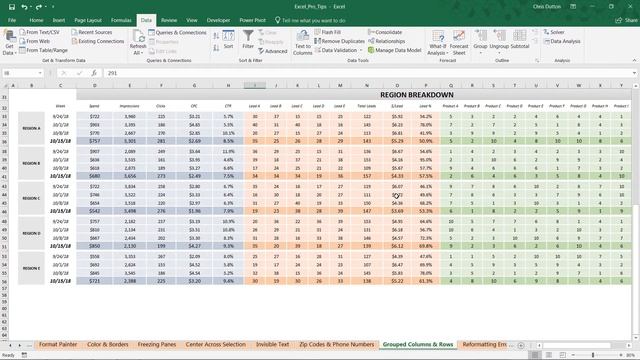This screenshot has height=360, width=640.
Task: Sort descending Z to A
Action: coord(216,48)
